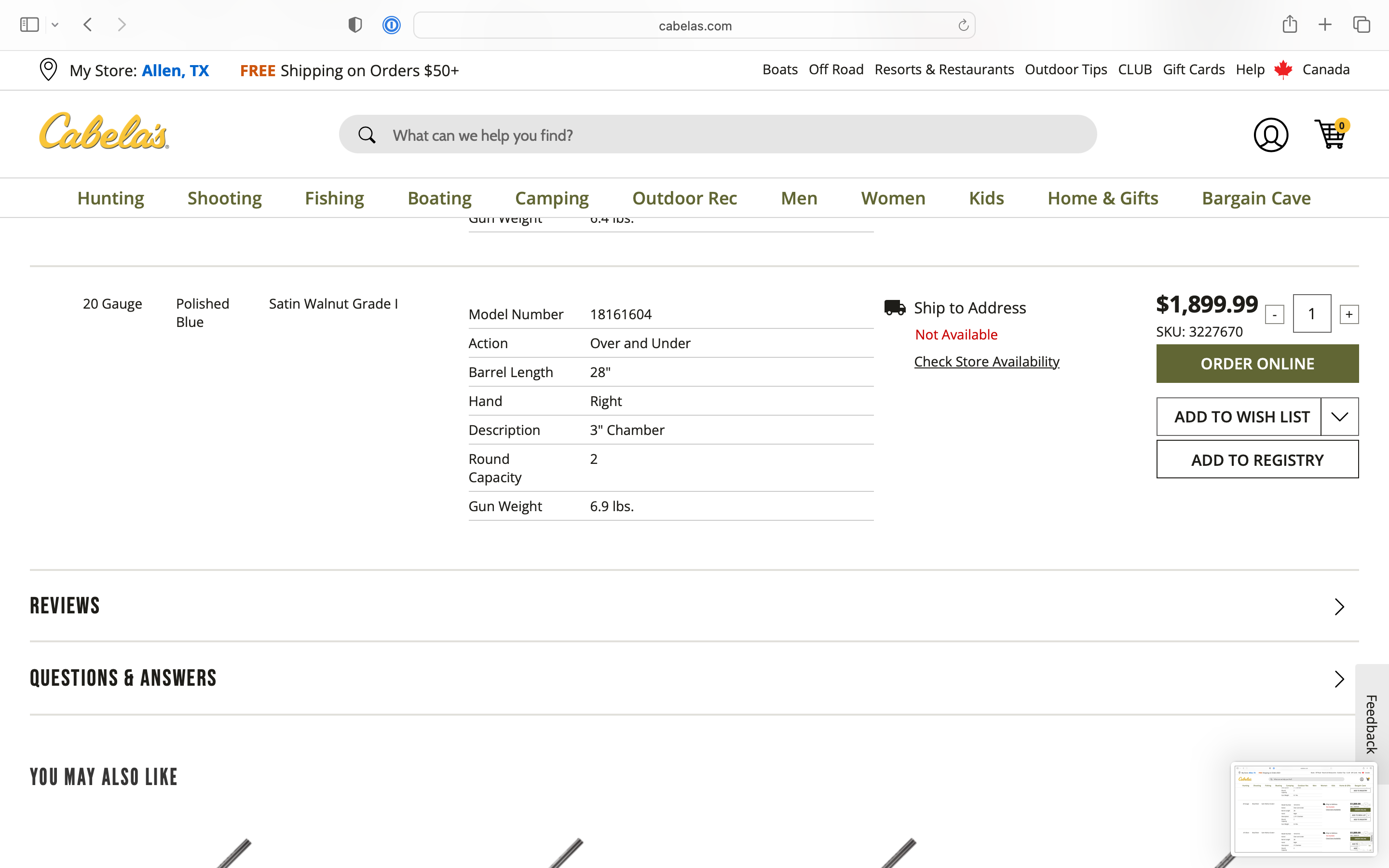Open the Men menu
This screenshot has height=868, width=1389.
[798, 198]
